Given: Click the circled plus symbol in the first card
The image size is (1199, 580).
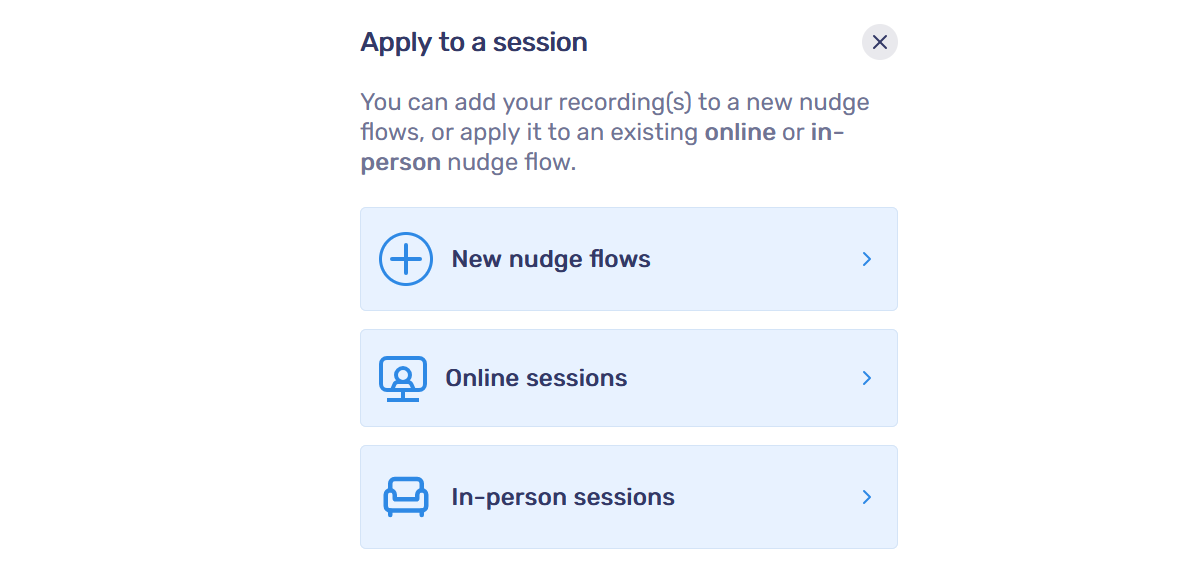Looking at the screenshot, I should pos(405,258).
